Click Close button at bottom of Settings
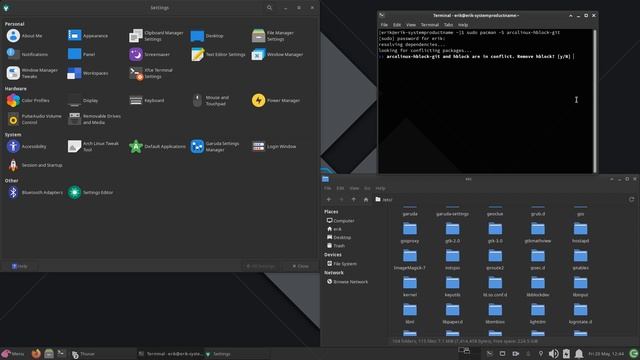Screen dimensions: 640x360 [x=301, y=266]
